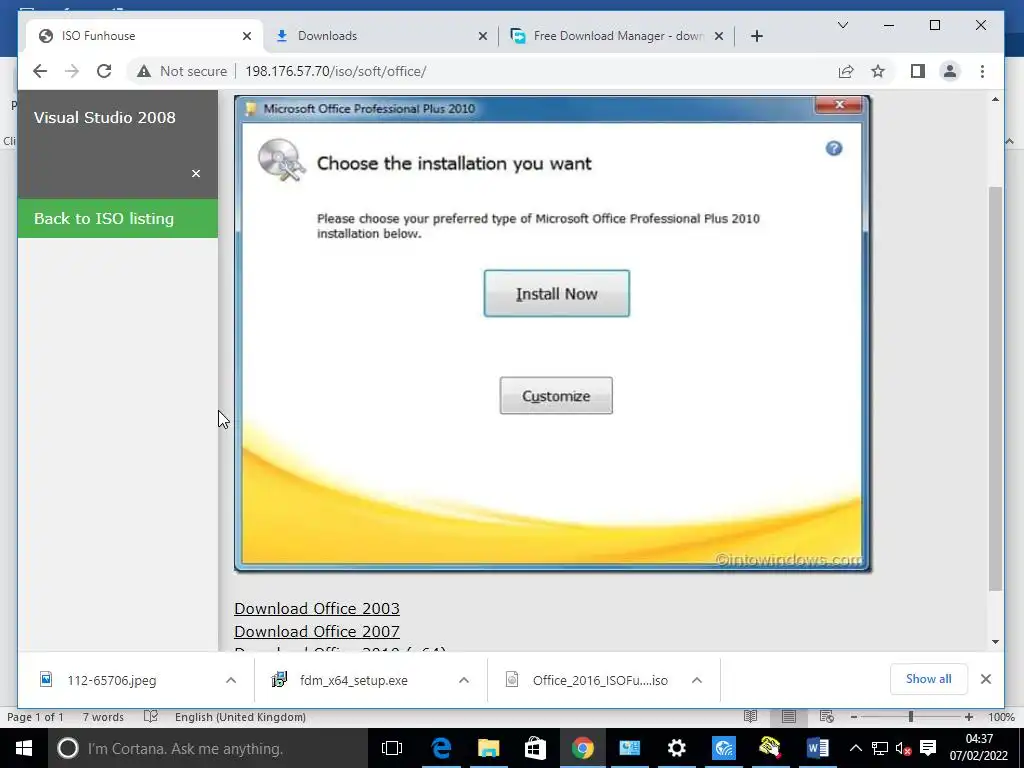This screenshot has height=768, width=1024.
Task: Switch Word to Print Layout view
Action: [788, 716]
